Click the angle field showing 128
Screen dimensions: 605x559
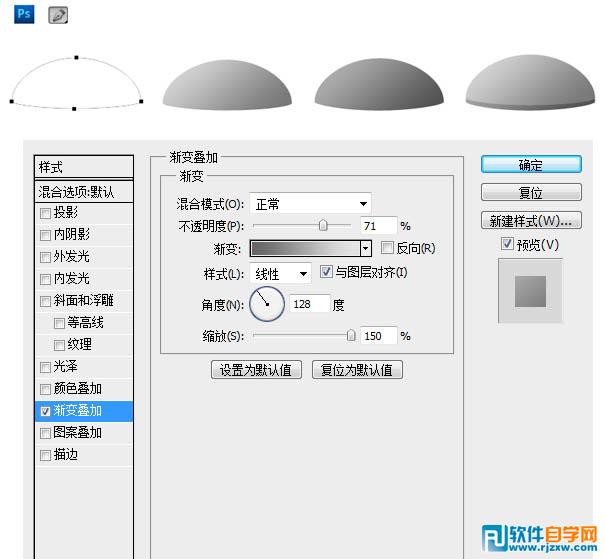[x=310, y=304]
